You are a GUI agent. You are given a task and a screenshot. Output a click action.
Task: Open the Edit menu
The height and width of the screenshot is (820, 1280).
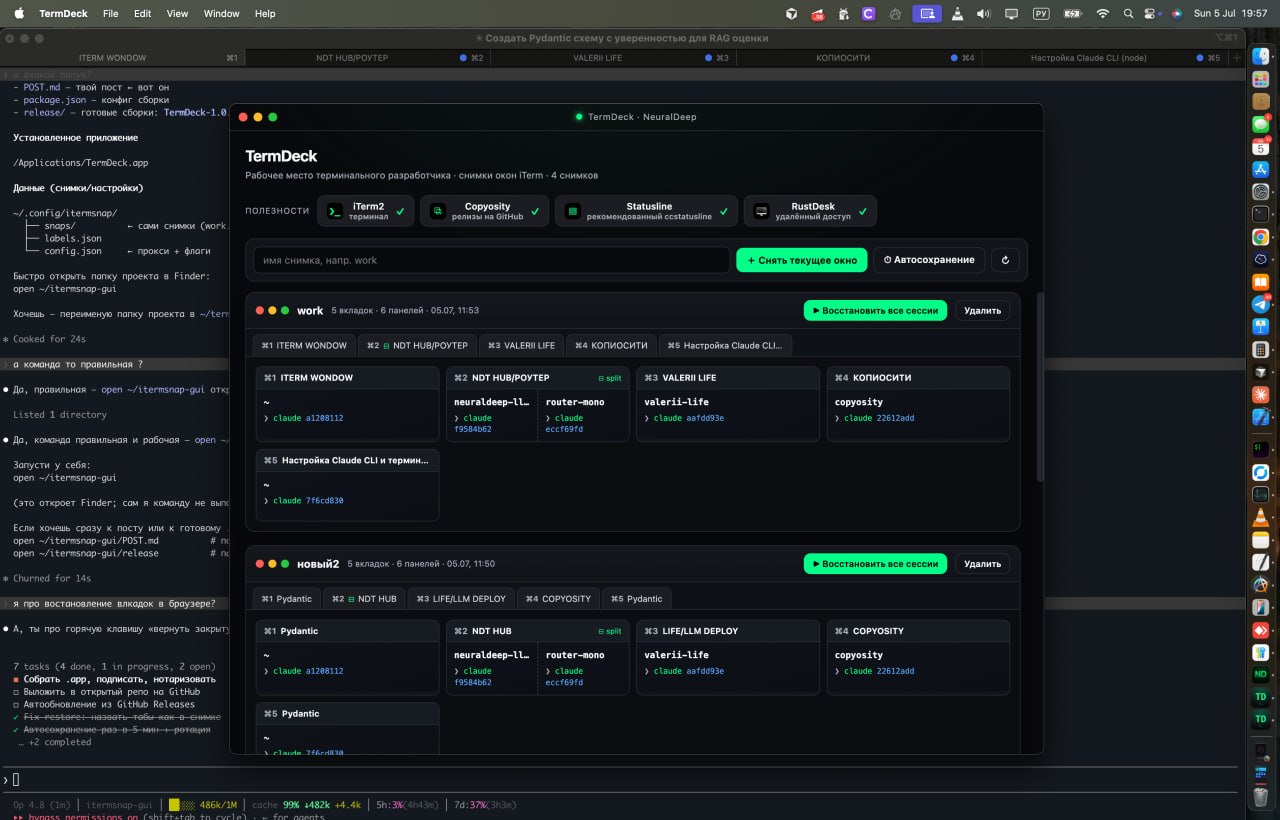pyautogui.click(x=143, y=14)
